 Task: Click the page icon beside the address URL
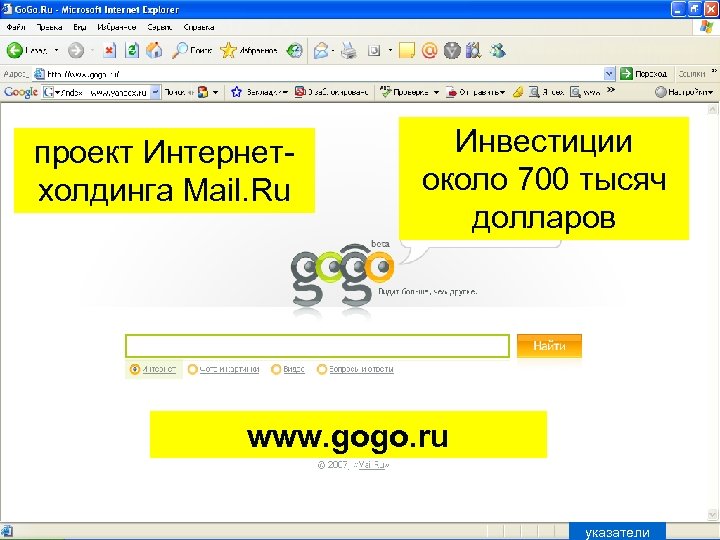click(x=40, y=73)
